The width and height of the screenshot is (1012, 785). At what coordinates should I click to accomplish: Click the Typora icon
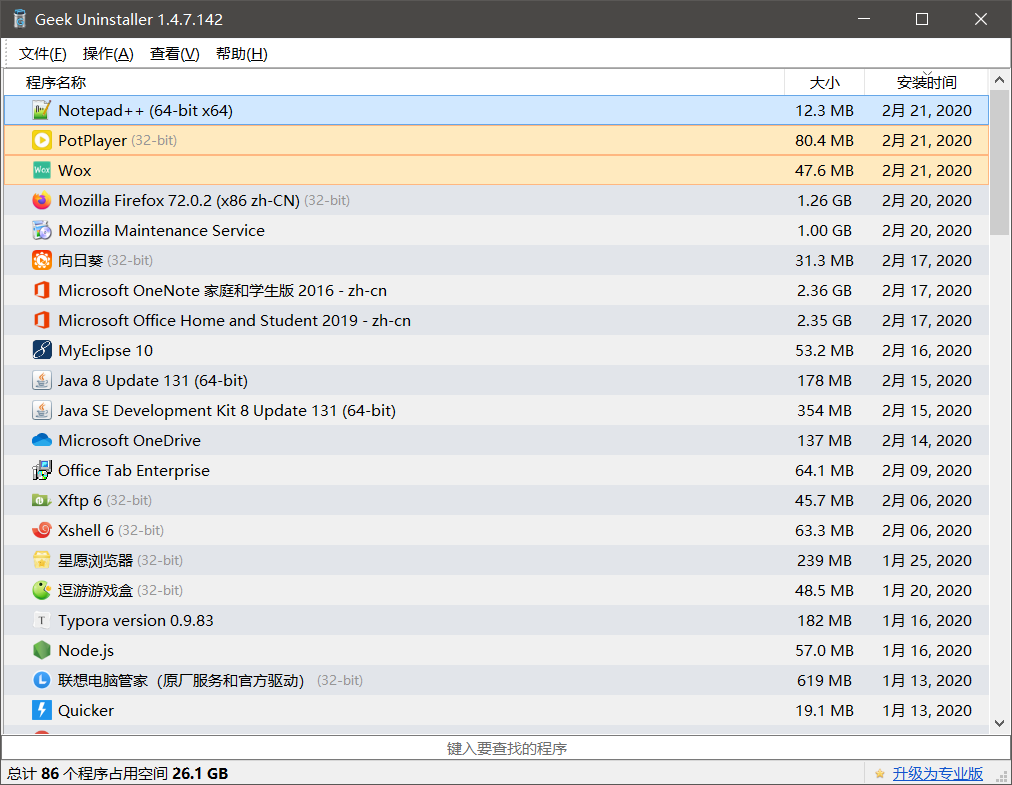point(42,620)
